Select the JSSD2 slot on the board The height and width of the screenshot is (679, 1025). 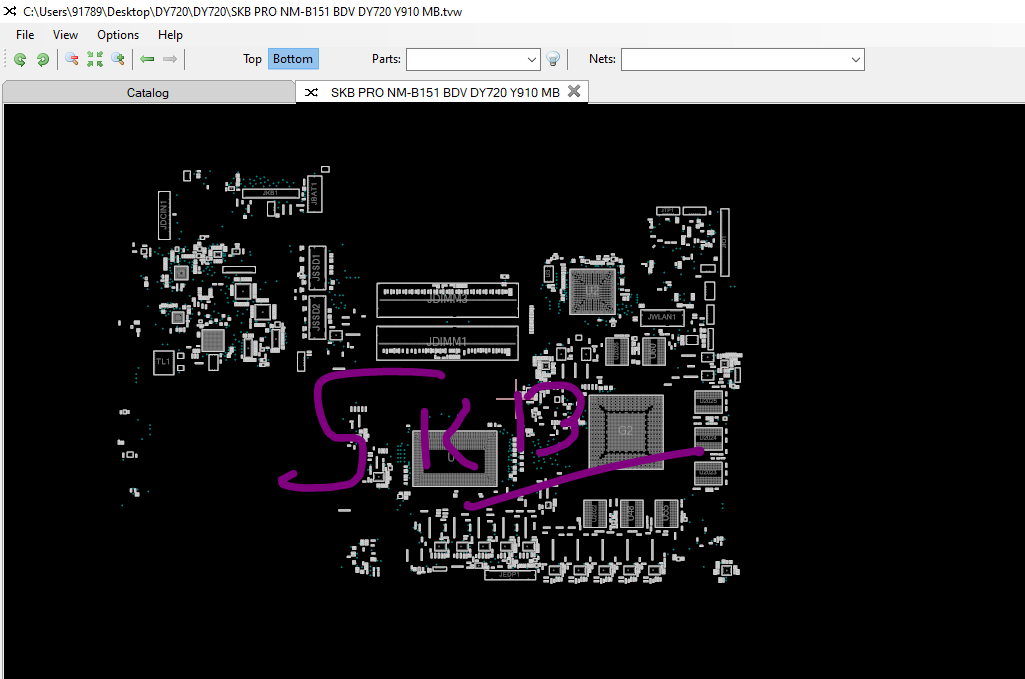[316, 316]
